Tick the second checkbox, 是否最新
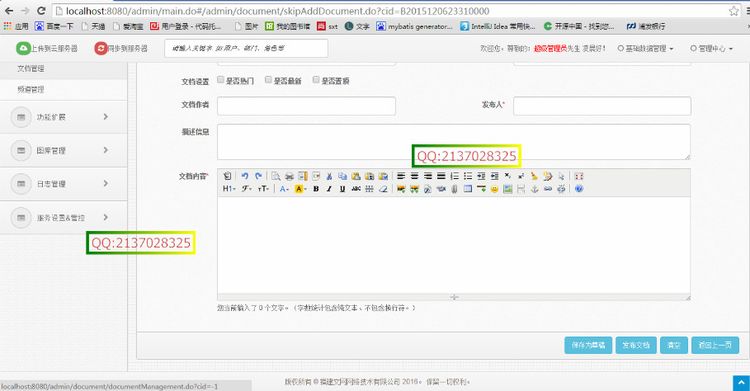The width and height of the screenshot is (750, 391). pos(268,80)
